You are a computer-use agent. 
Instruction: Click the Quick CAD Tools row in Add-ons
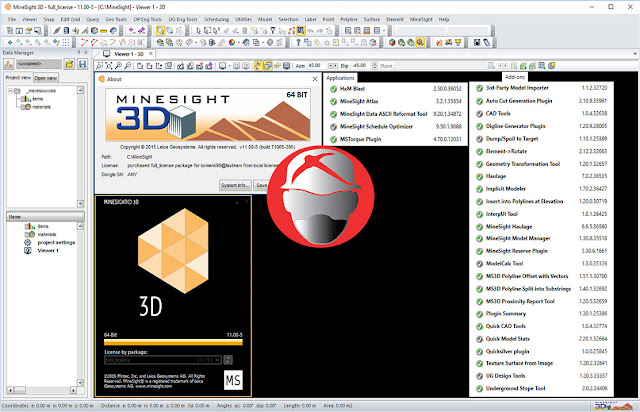click(x=542, y=326)
